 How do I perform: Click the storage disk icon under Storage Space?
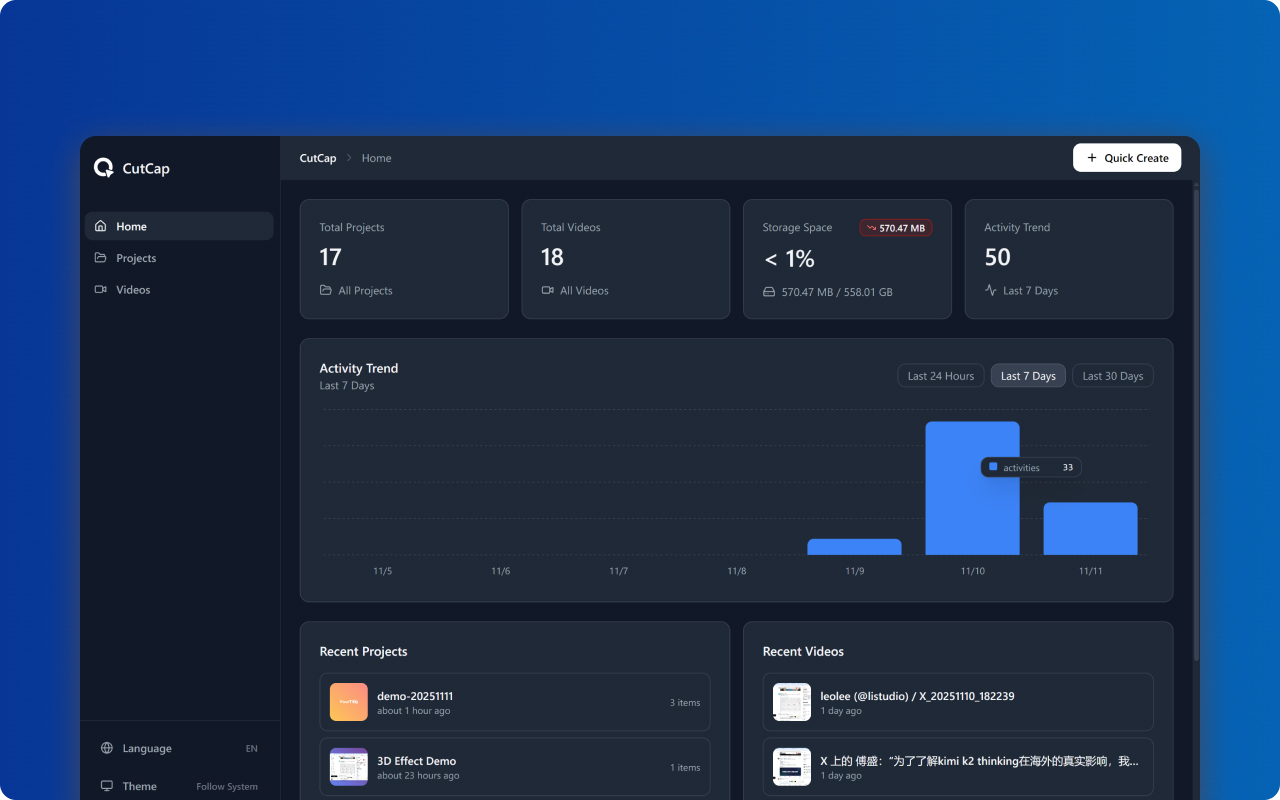[x=770, y=292]
